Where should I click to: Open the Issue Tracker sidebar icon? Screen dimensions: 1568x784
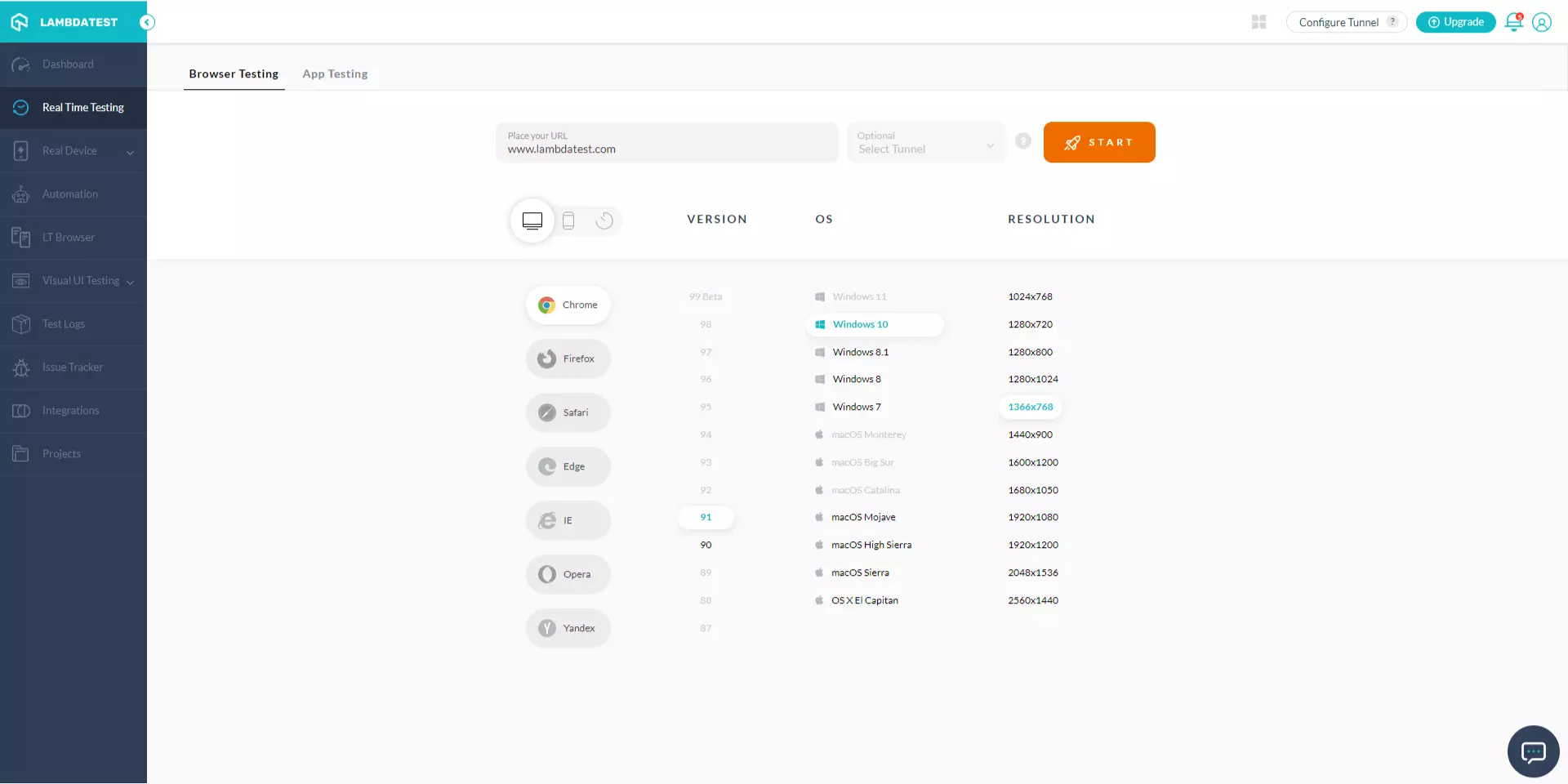(20, 367)
